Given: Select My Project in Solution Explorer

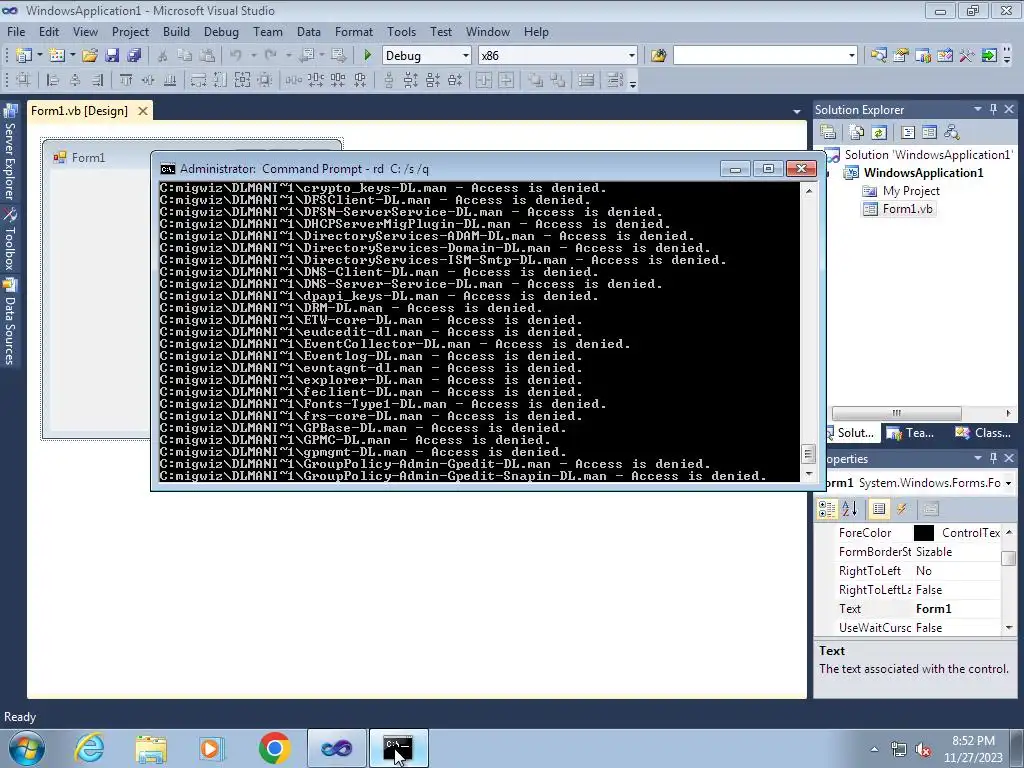Looking at the screenshot, I should coord(901,191).
